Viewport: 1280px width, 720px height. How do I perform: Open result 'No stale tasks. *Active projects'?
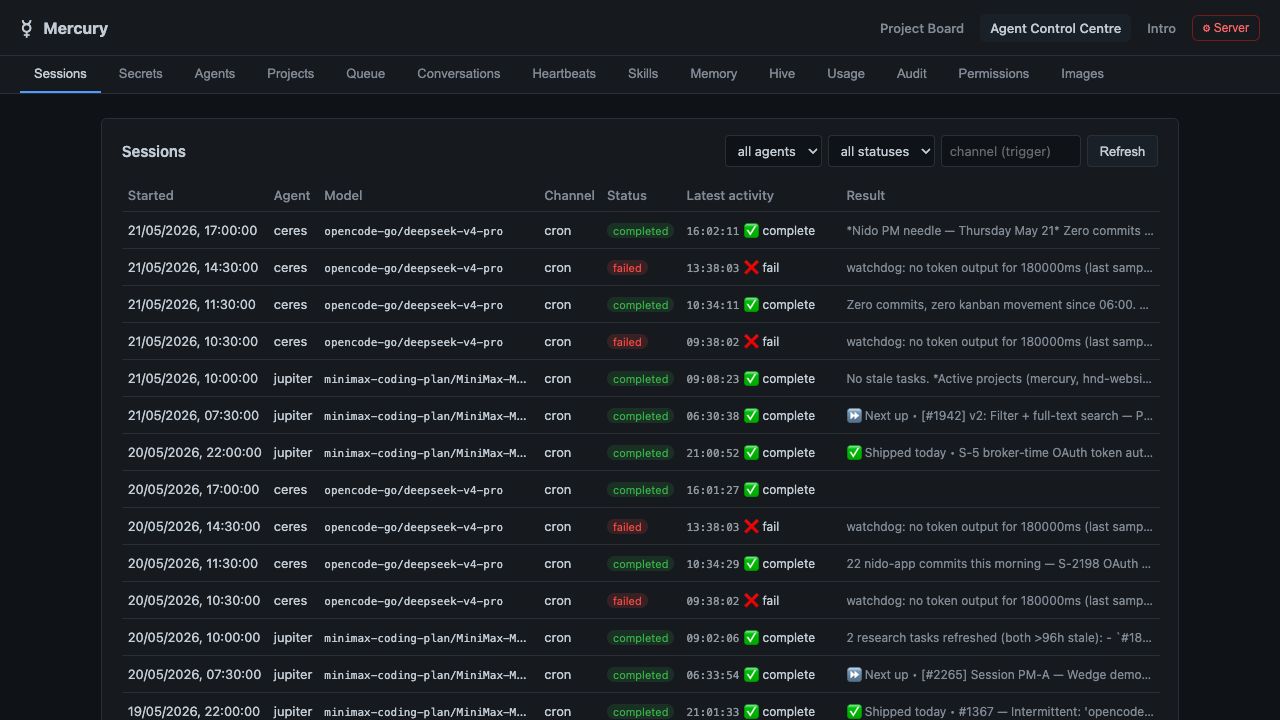1000,378
